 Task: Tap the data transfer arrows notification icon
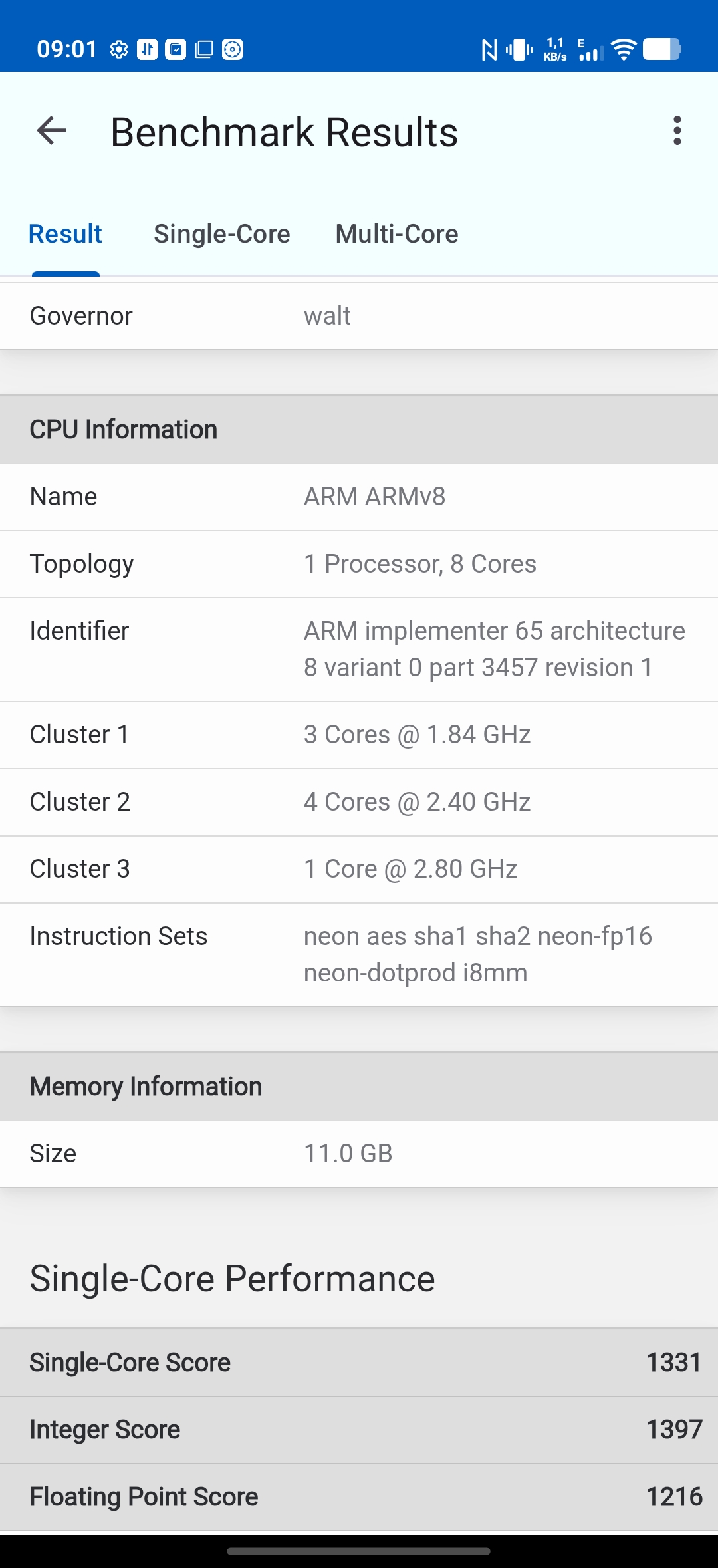pos(147,49)
